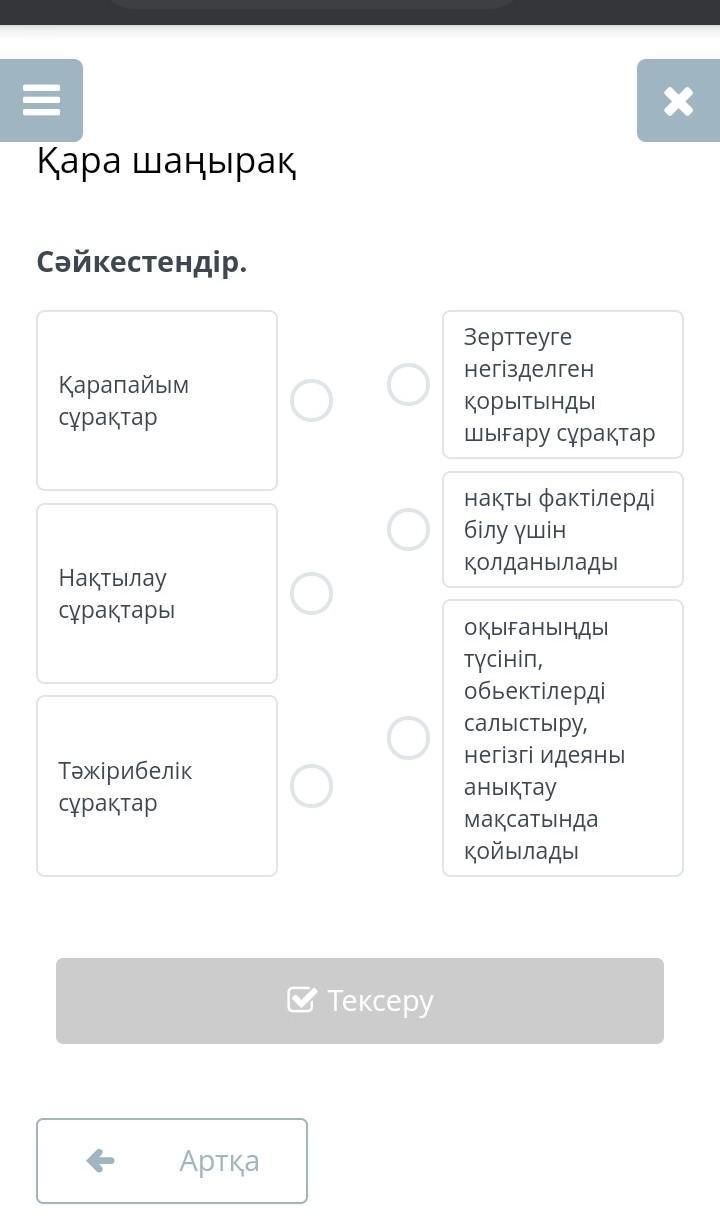Select the circle beside Зерттеуге негізделген answer
The height and width of the screenshot is (1229, 720).
(x=408, y=384)
